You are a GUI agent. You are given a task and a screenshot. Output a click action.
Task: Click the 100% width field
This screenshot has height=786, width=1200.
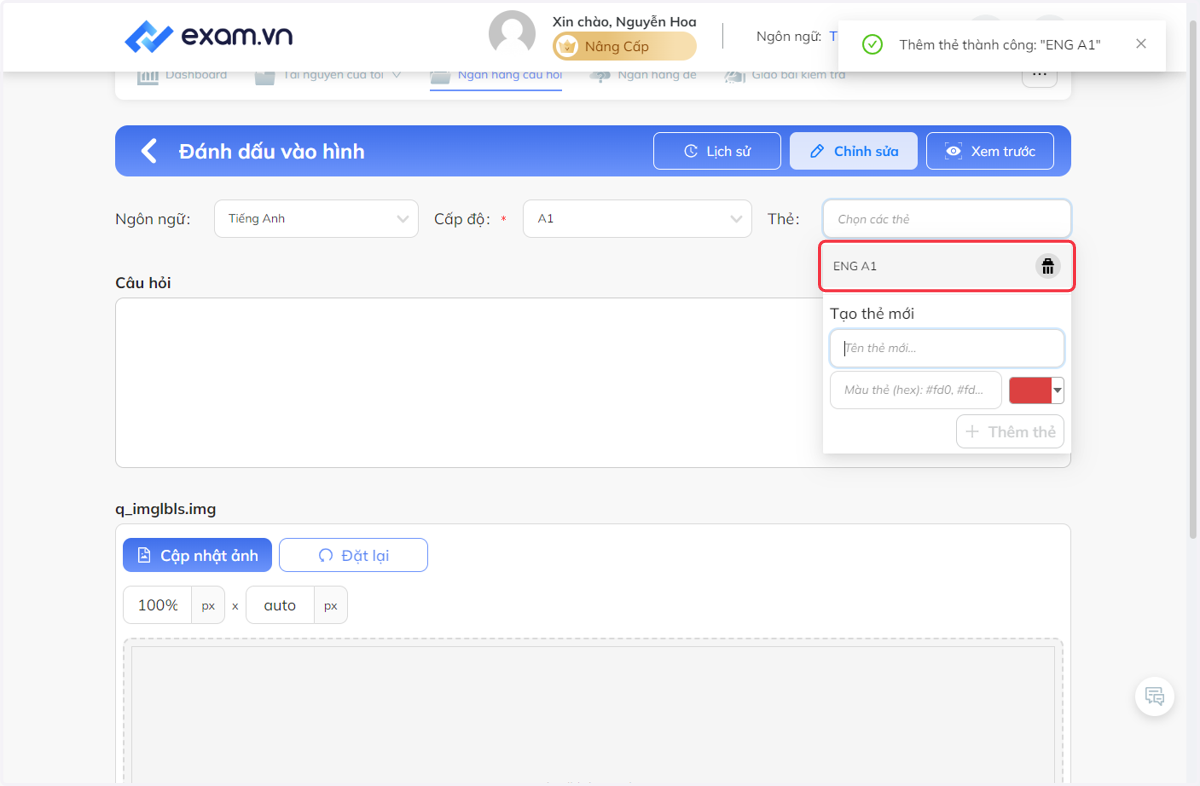[x=158, y=605]
